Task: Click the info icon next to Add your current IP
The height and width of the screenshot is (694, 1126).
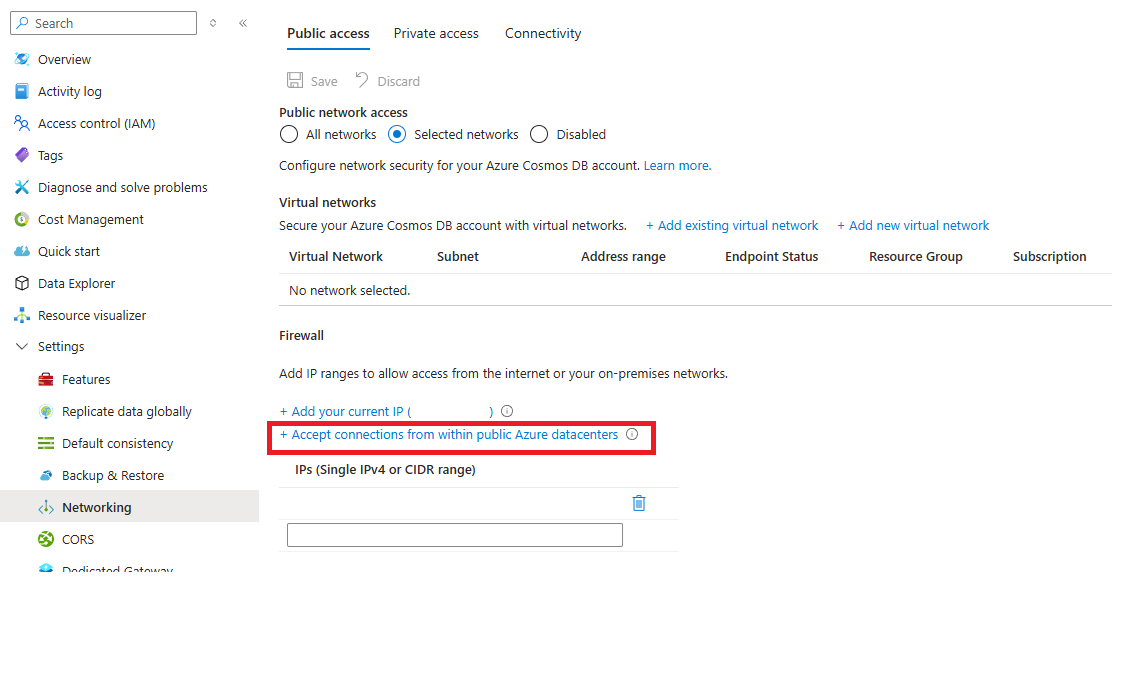Action: (506, 410)
